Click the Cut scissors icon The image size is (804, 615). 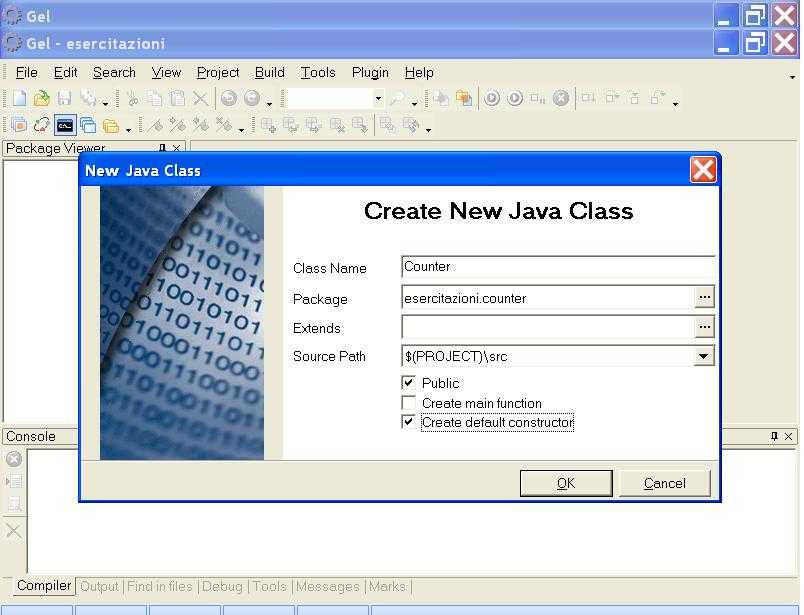(131, 98)
